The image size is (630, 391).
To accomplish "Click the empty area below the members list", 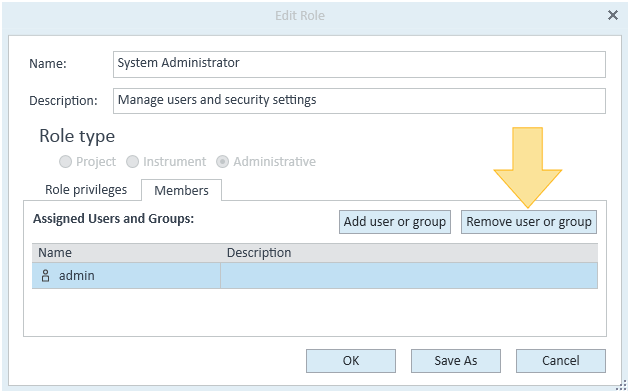I will point(315,312).
